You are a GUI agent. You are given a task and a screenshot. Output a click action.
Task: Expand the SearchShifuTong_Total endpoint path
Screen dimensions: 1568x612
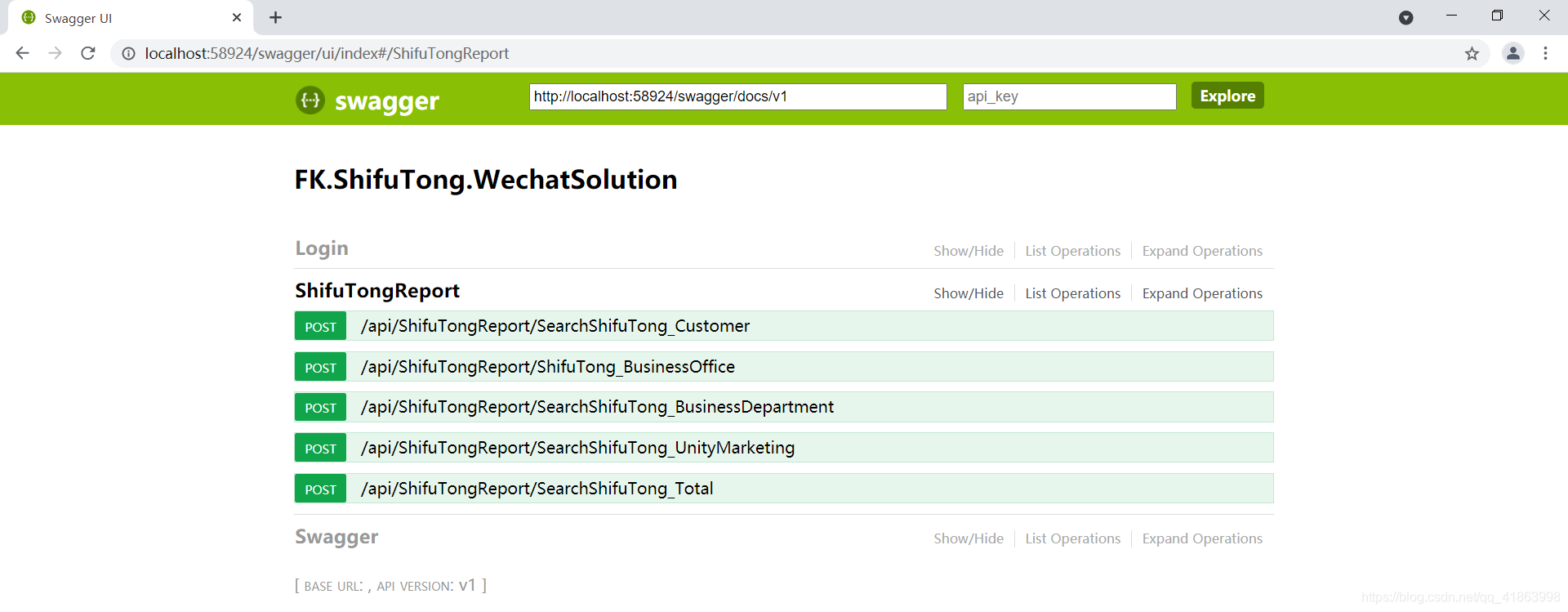(537, 489)
